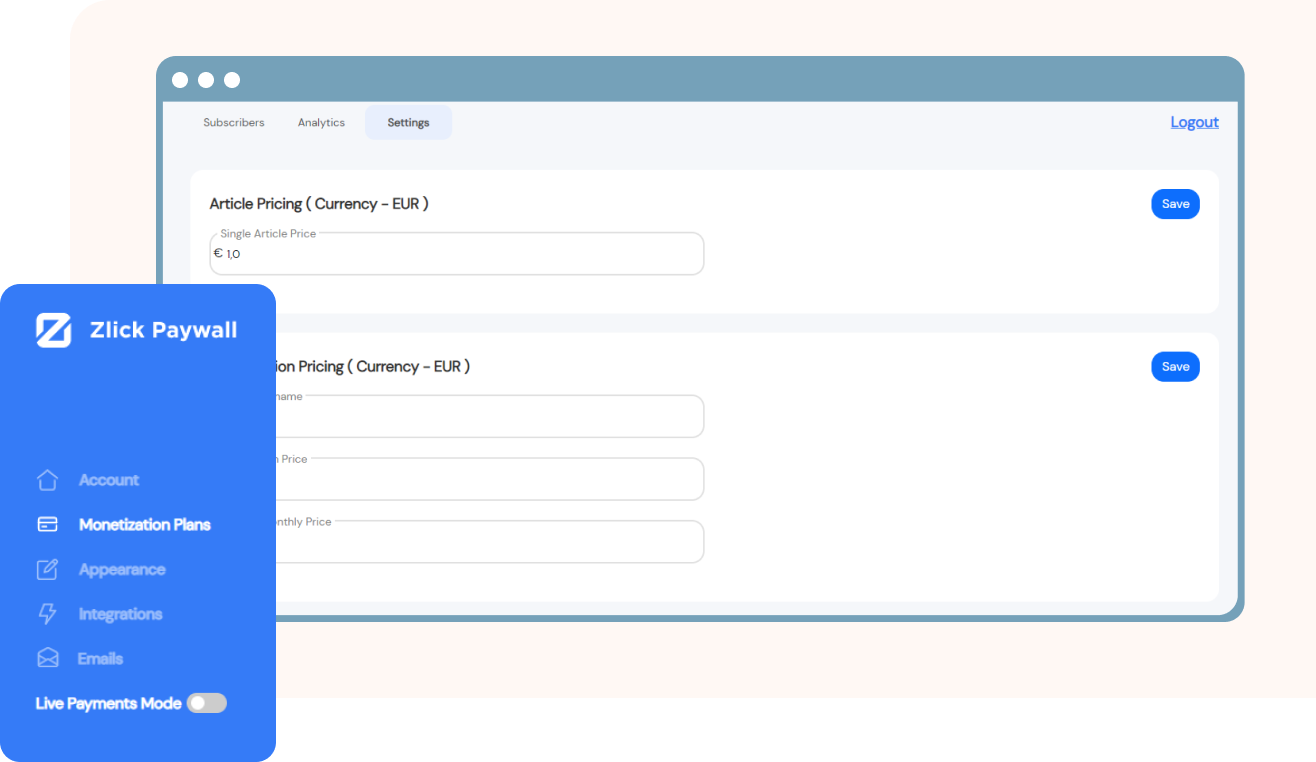Click the Account home icon
The width and height of the screenshot is (1316, 762).
point(47,480)
